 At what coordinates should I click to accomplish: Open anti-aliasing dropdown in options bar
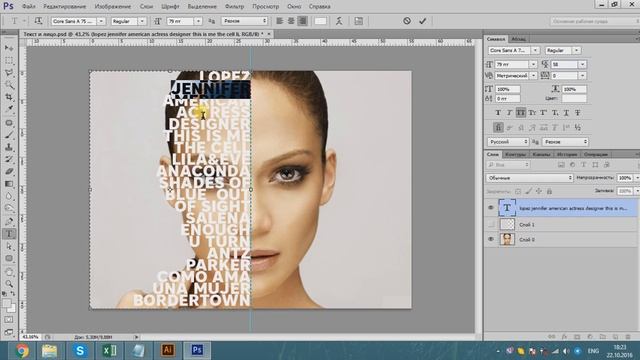point(244,21)
